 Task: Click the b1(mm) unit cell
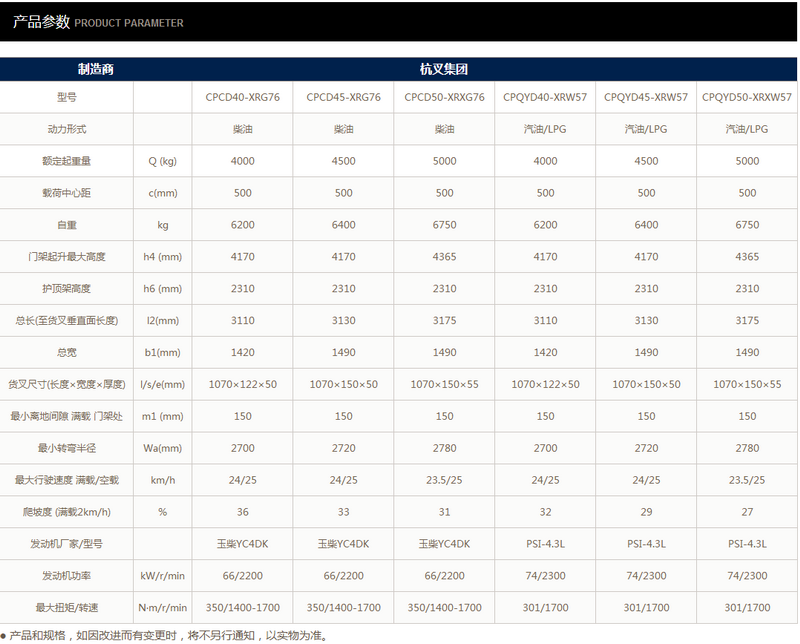click(x=163, y=352)
